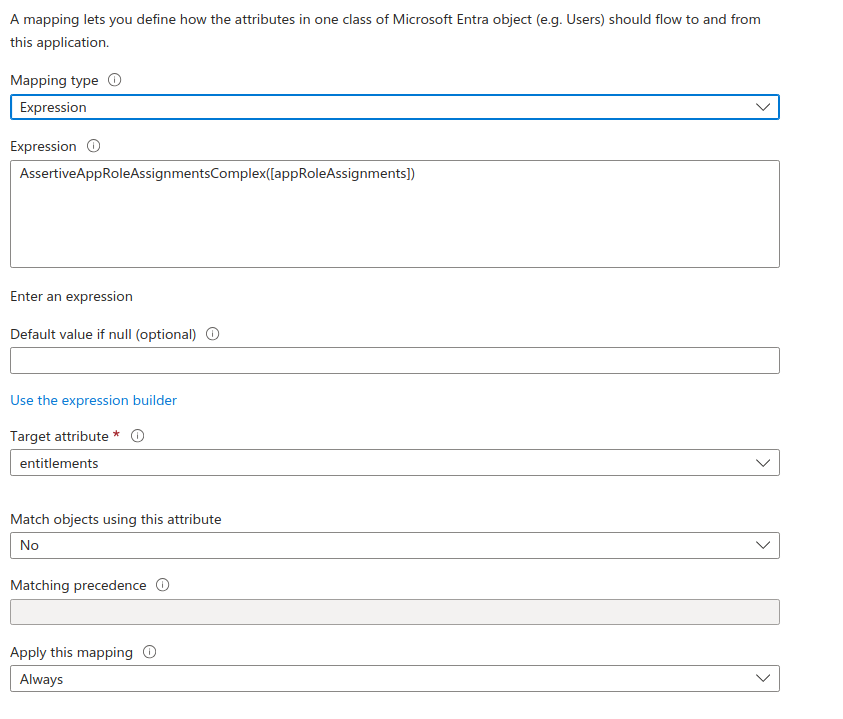
Task: Open the Mapping type dropdown showing Expression
Action: (x=394, y=107)
